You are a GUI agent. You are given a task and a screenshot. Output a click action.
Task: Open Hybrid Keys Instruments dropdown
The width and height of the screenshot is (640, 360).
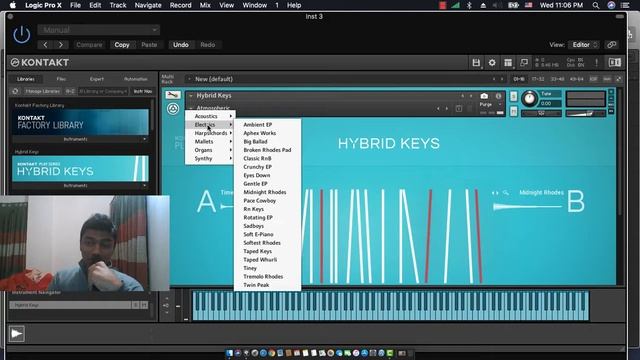click(x=80, y=186)
